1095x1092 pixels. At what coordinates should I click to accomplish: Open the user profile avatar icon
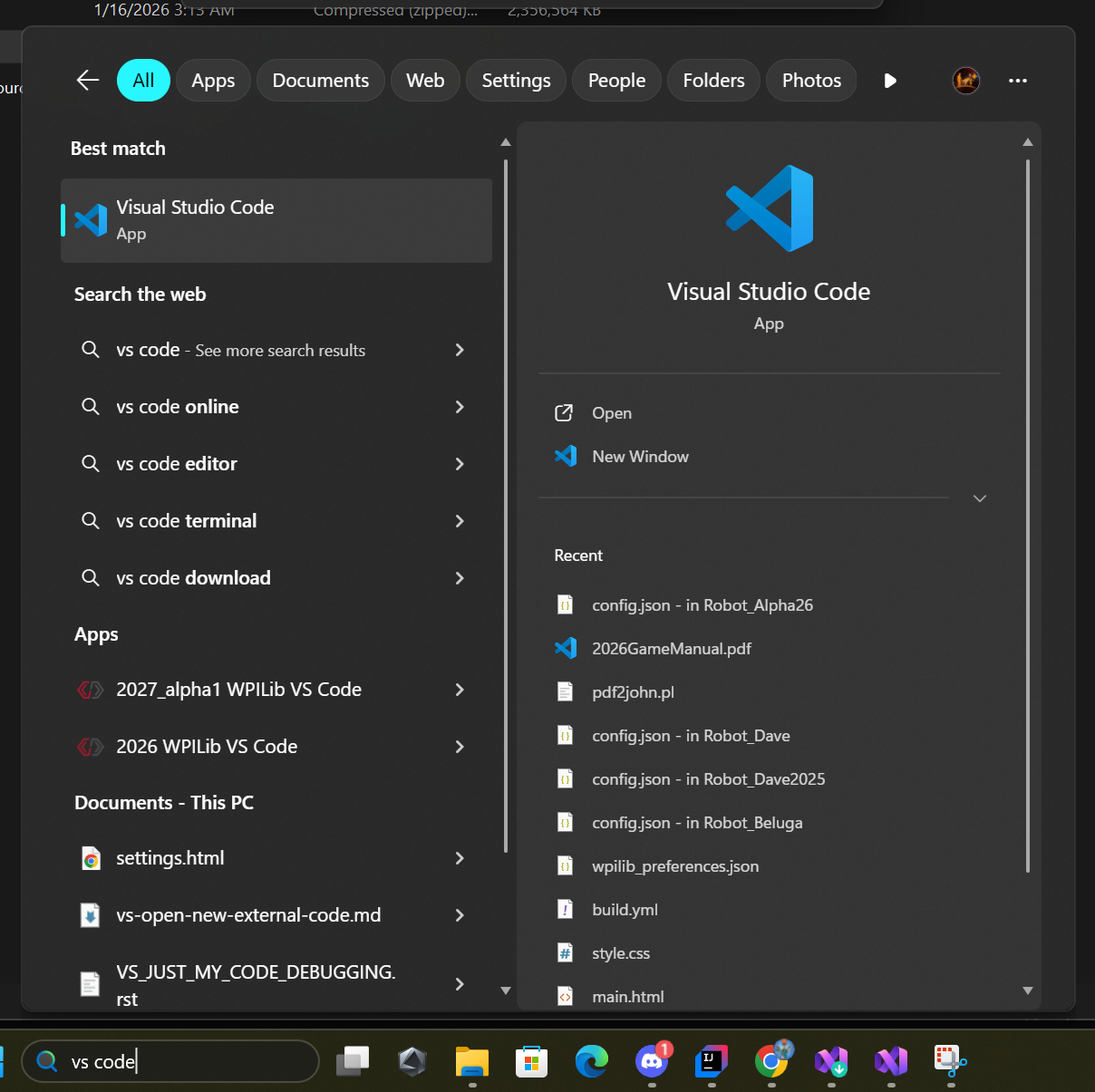point(965,81)
